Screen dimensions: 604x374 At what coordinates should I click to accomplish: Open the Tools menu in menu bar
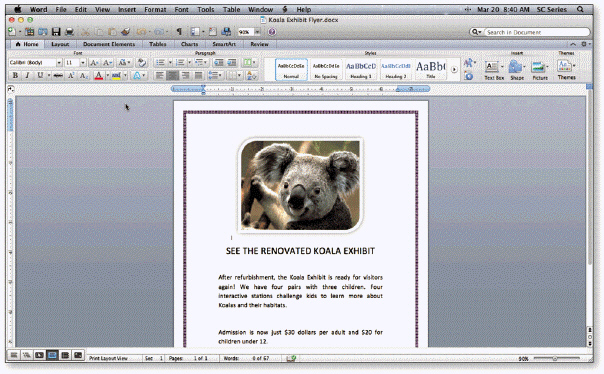[206, 9]
